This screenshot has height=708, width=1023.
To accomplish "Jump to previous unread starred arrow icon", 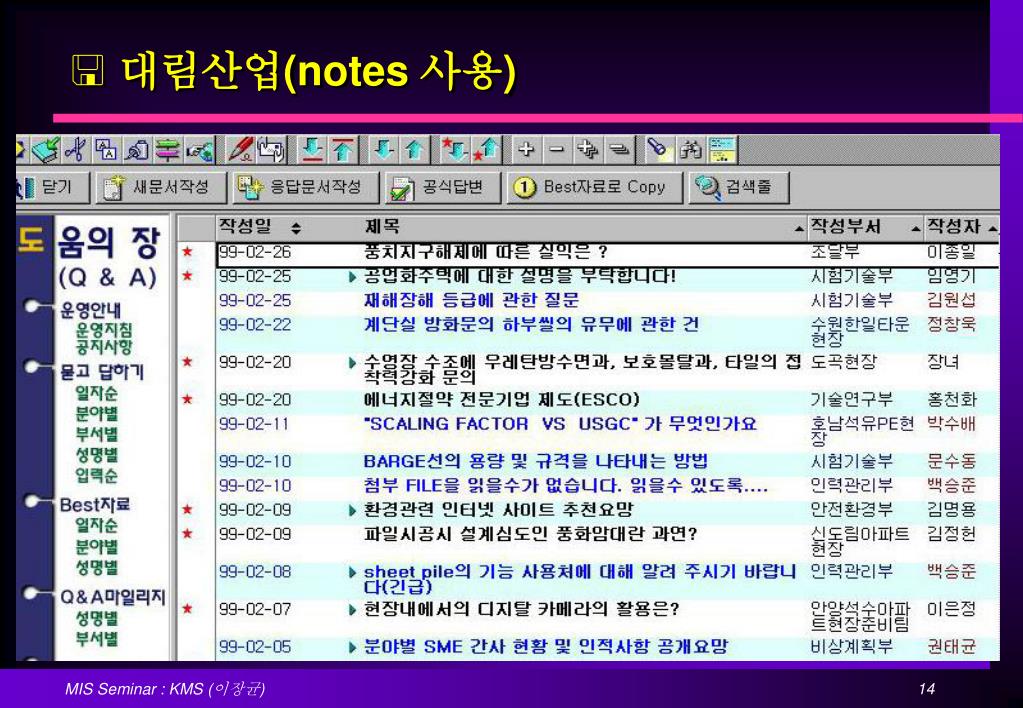I will [x=486, y=150].
